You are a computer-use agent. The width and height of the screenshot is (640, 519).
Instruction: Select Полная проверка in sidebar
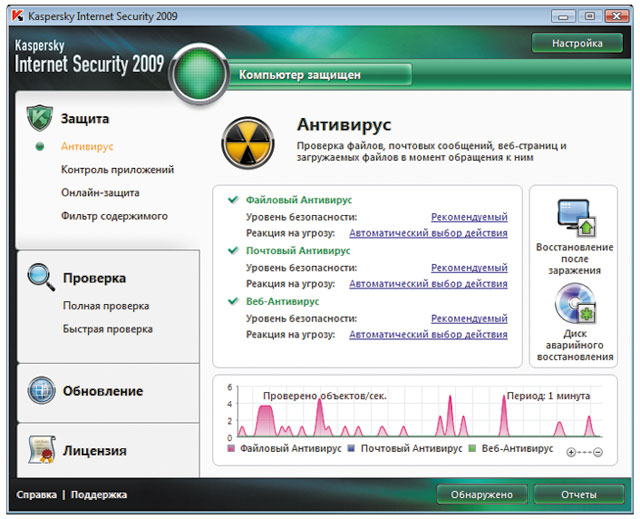(x=106, y=306)
